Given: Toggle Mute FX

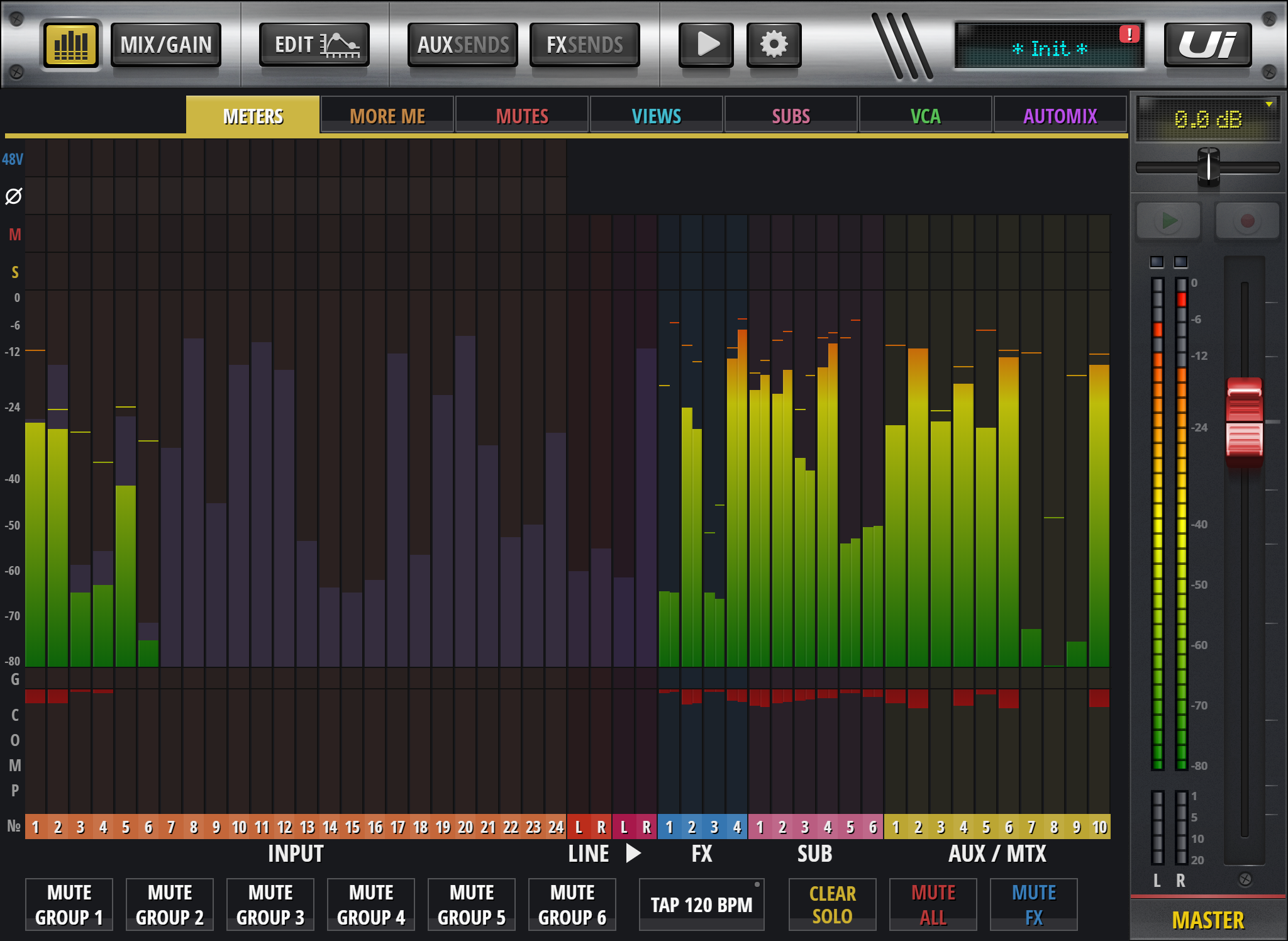Looking at the screenshot, I should tap(1033, 905).
